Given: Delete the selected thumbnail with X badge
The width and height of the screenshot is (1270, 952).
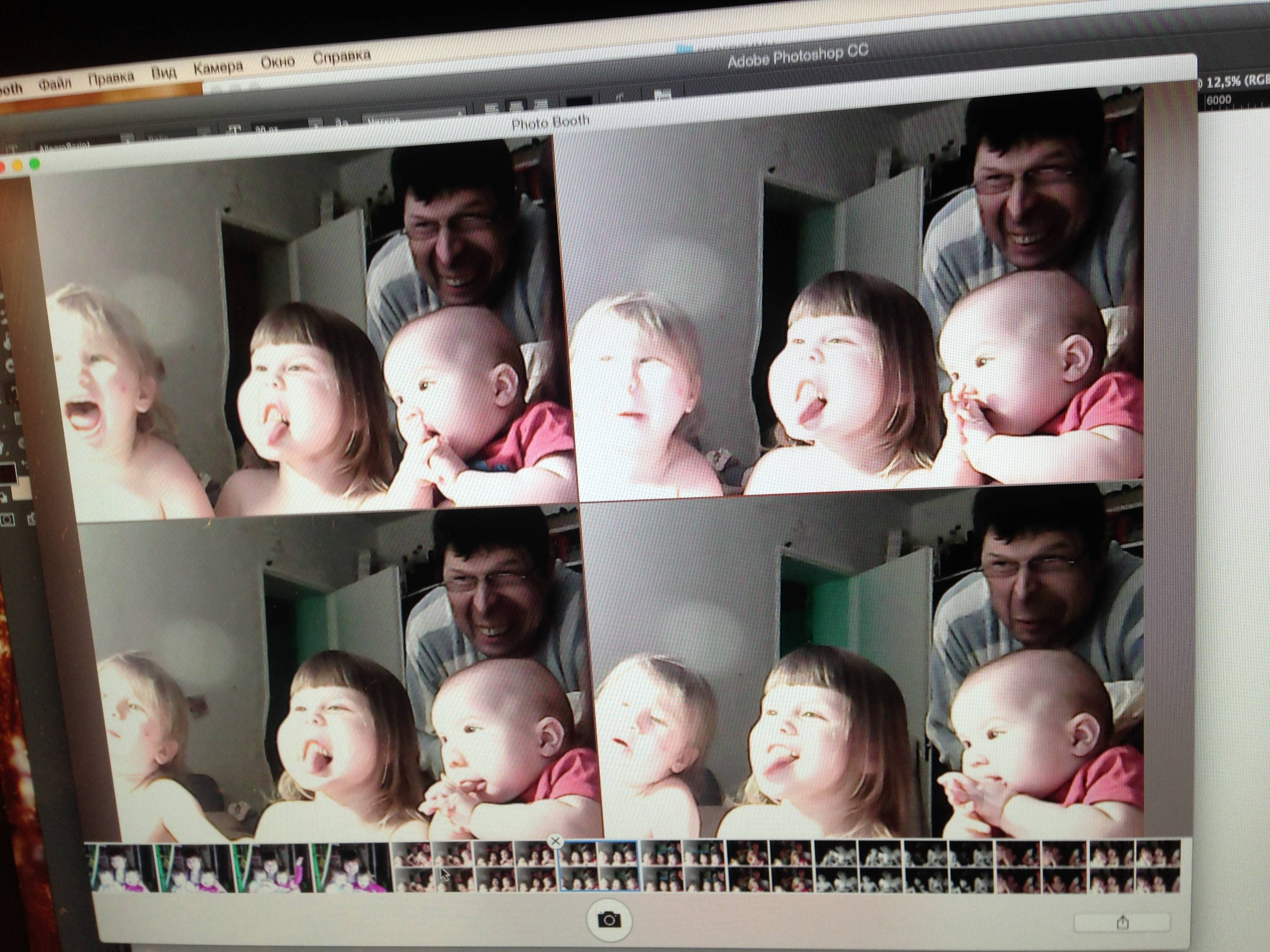Looking at the screenshot, I should coord(554,842).
